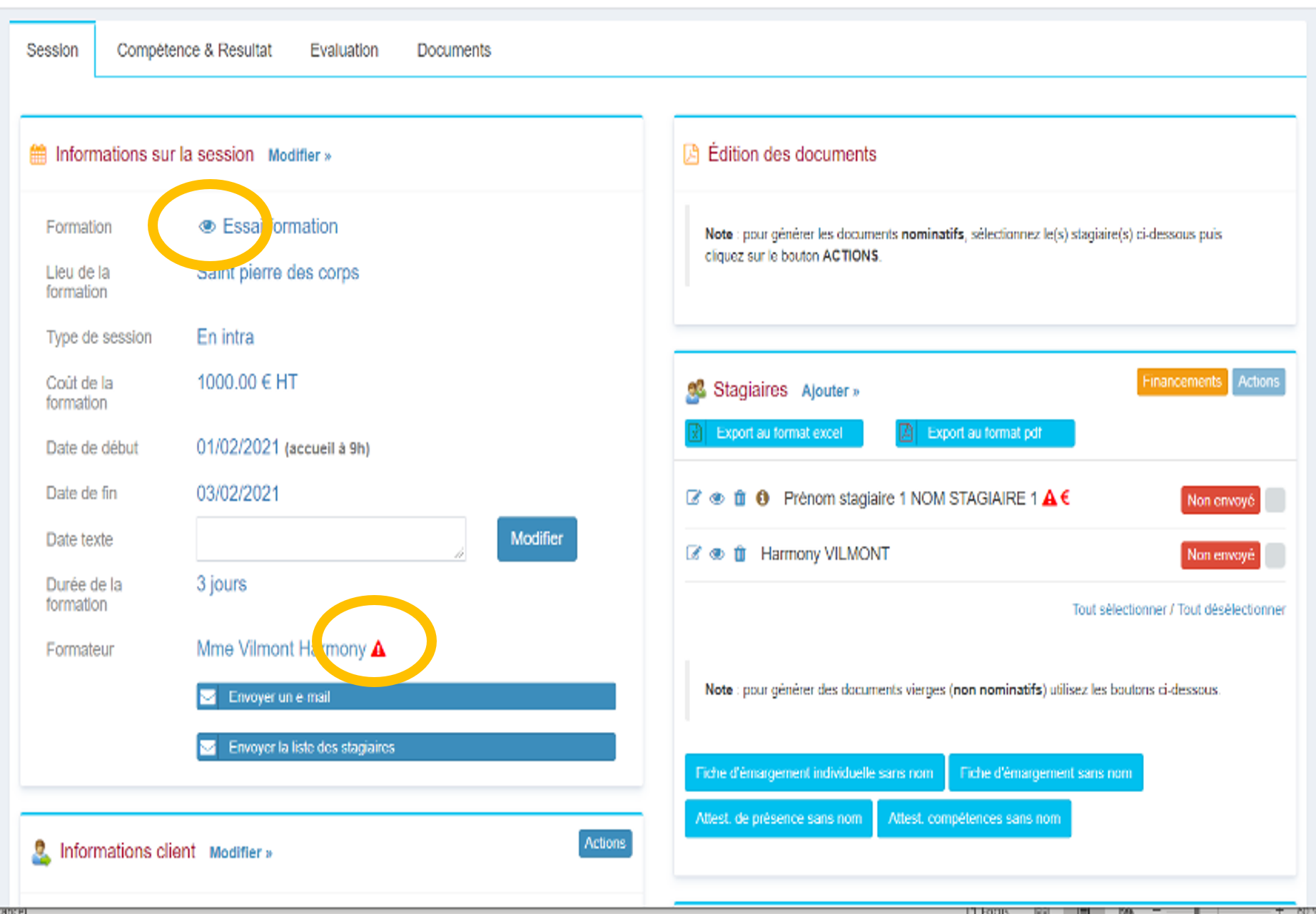This screenshot has width=1316, height=914.
Task: Delete Harmony VILMONT using trash icon
Action: [740, 554]
